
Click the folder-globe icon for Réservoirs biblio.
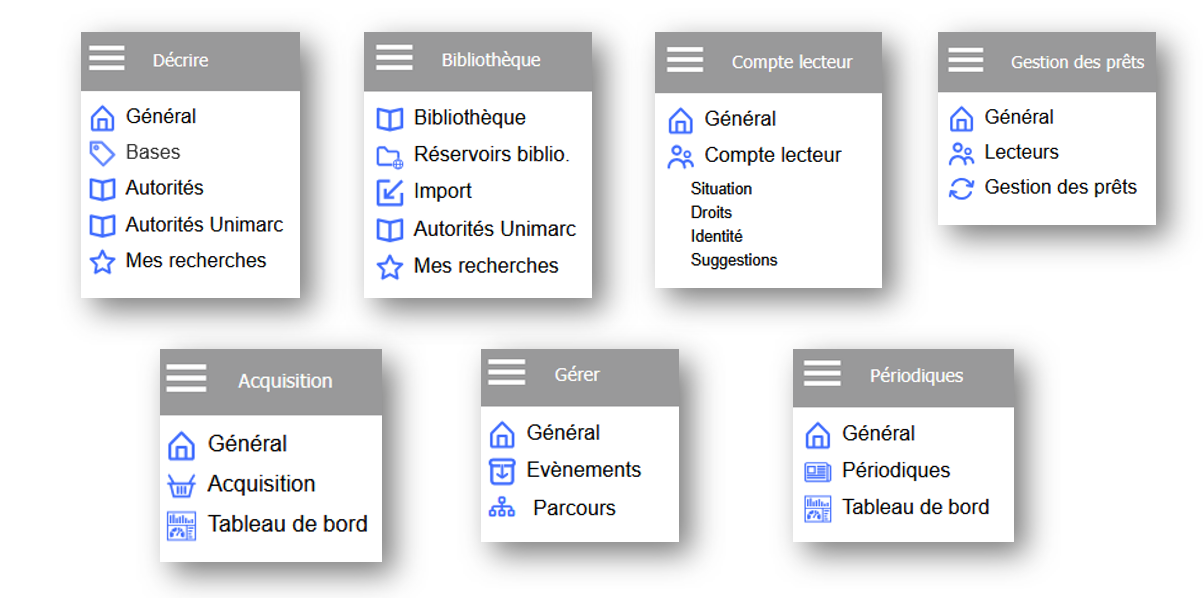click(x=389, y=156)
